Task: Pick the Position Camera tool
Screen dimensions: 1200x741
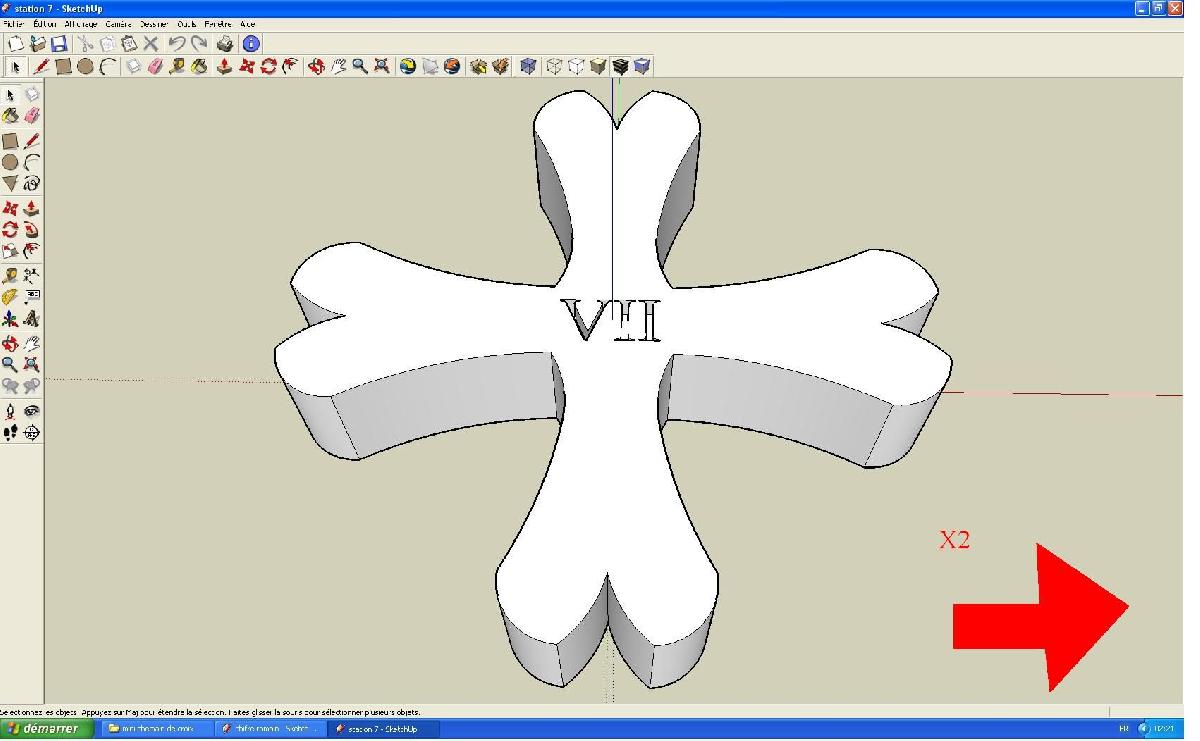Action: [x=10, y=411]
